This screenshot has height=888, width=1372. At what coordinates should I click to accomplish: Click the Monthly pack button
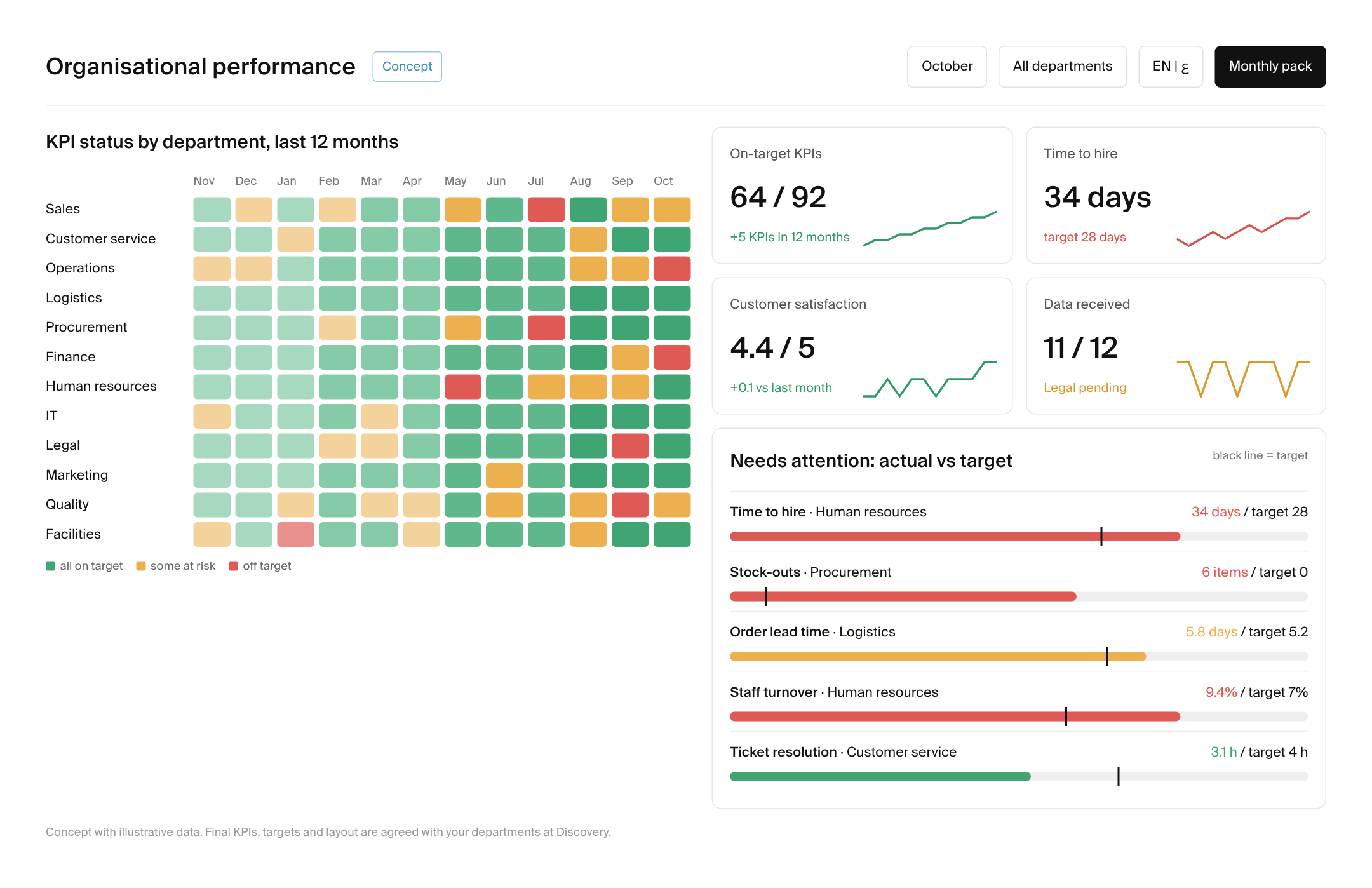click(1270, 66)
